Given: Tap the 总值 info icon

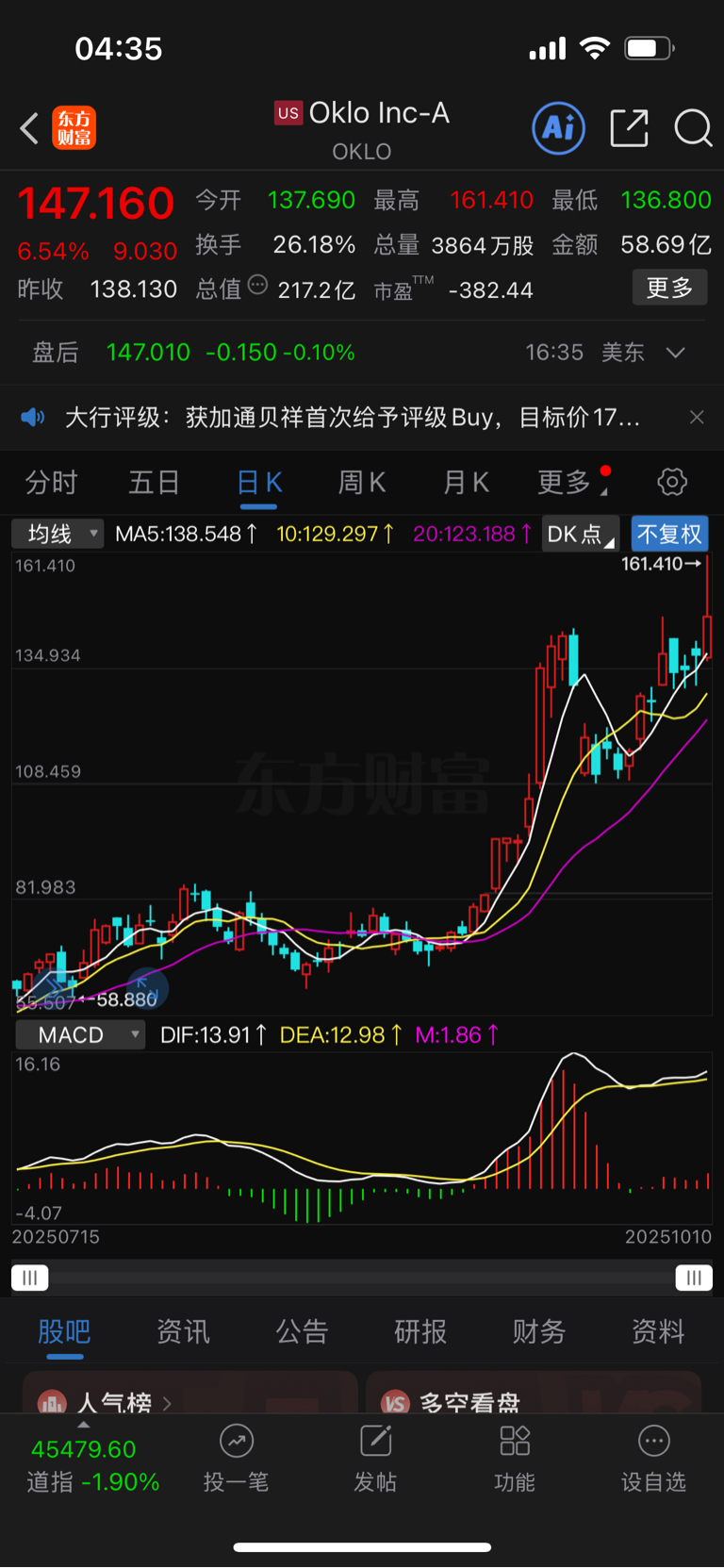Looking at the screenshot, I should [257, 285].
